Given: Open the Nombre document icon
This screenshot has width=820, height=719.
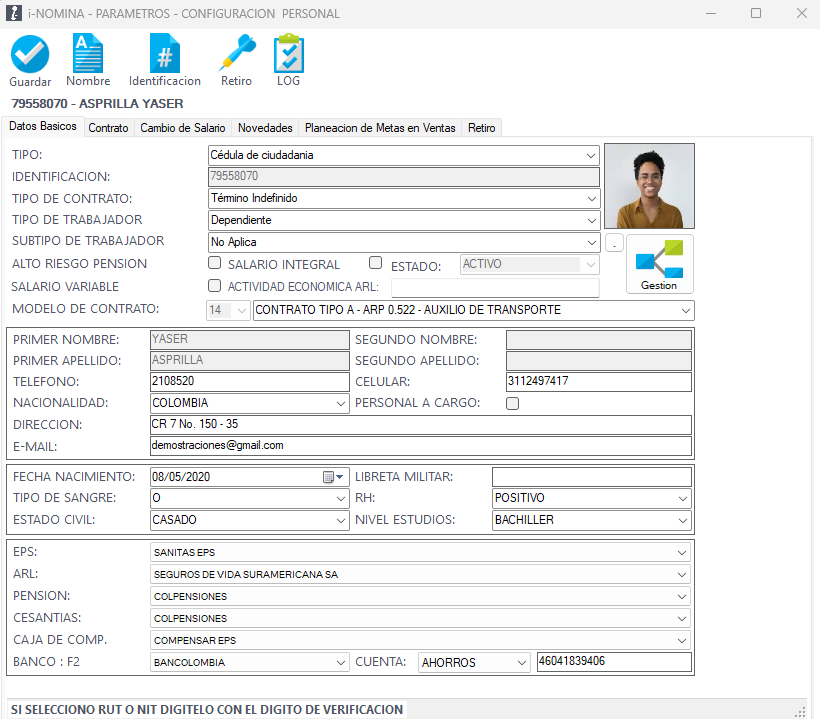Looking at the screenshot, I should coord(88,54).
